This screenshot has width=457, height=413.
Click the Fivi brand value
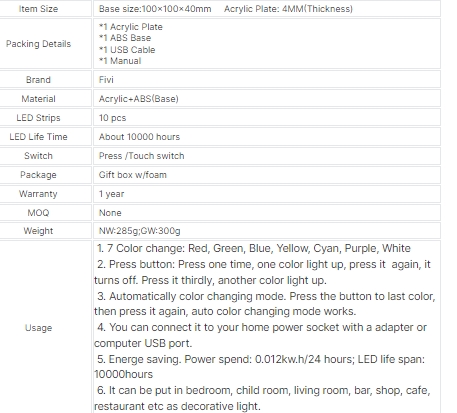(x=106, y=80)
